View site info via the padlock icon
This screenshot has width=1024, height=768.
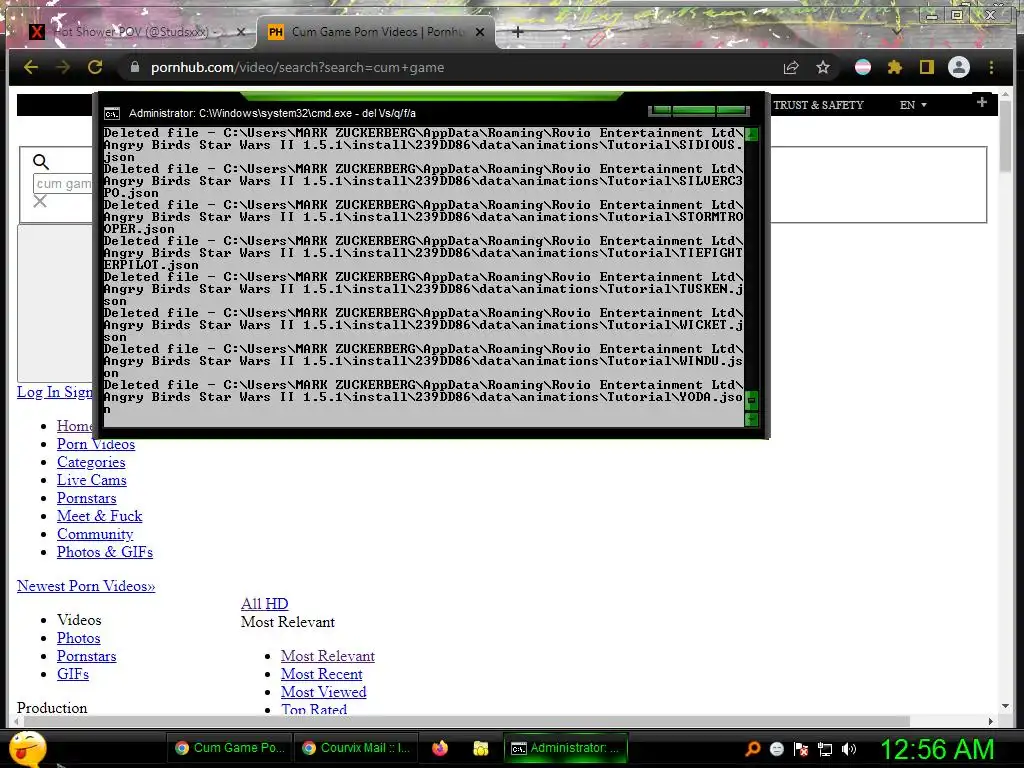pos(135,67)
